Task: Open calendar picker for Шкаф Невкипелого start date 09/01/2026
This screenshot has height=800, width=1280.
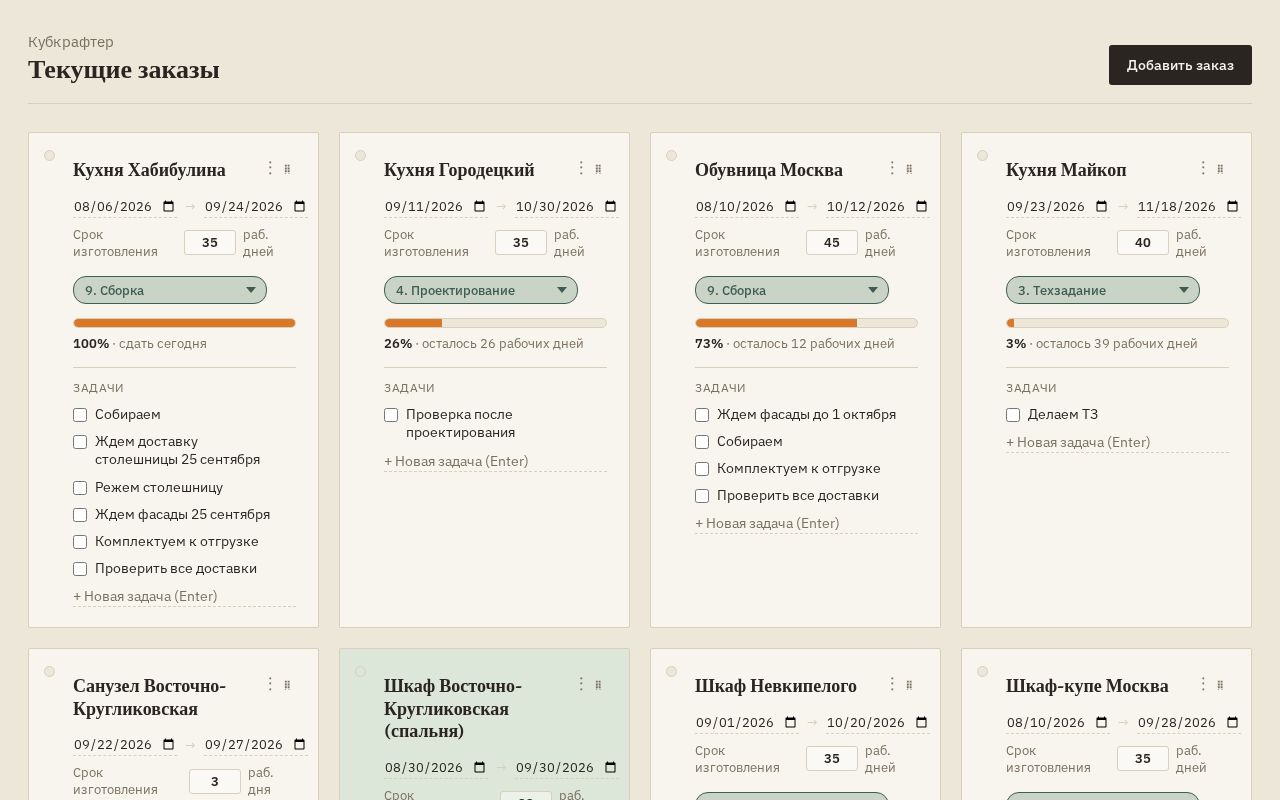Action: click(x=791, y=723)
